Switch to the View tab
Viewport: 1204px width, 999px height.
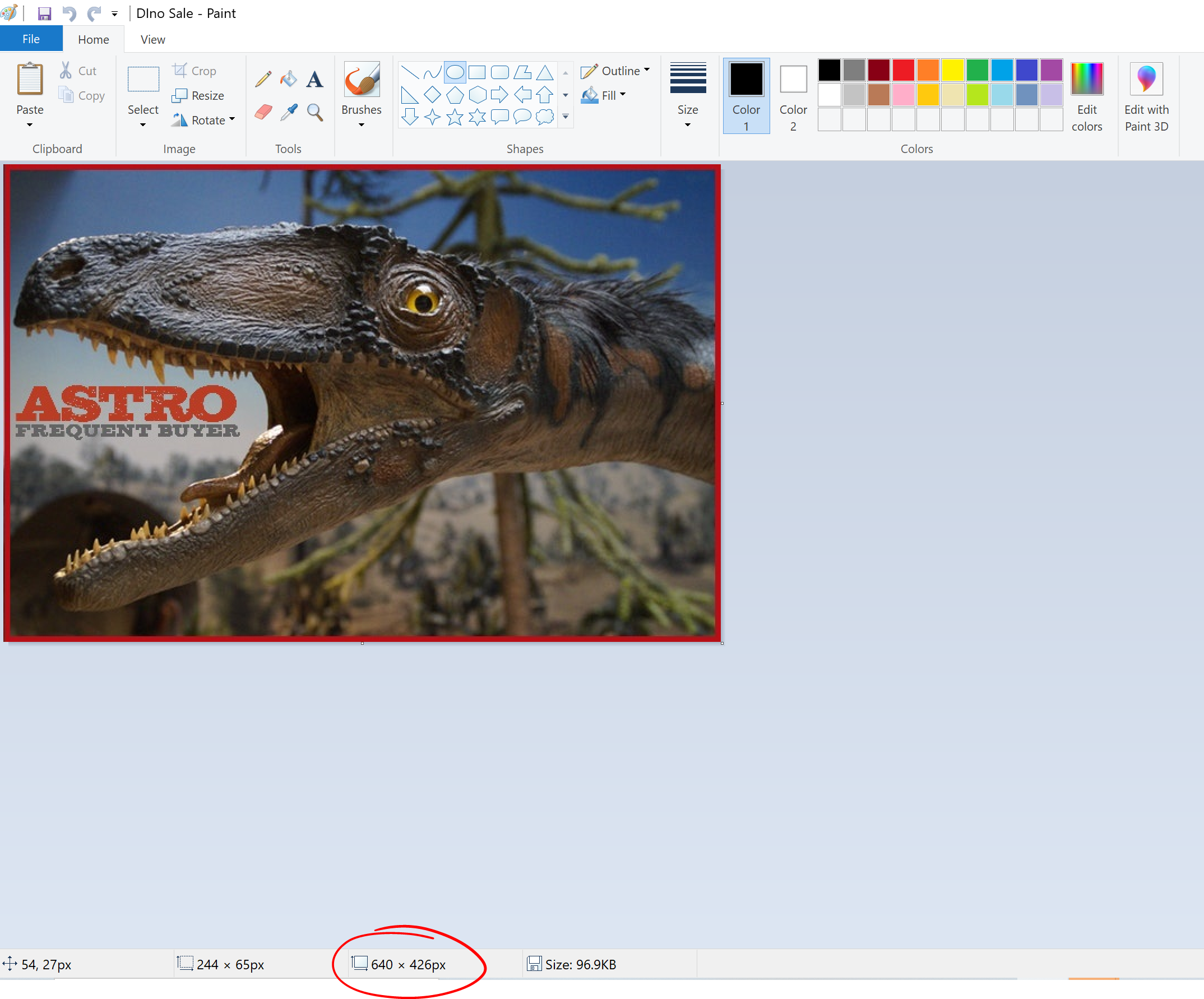pos(152,40)
